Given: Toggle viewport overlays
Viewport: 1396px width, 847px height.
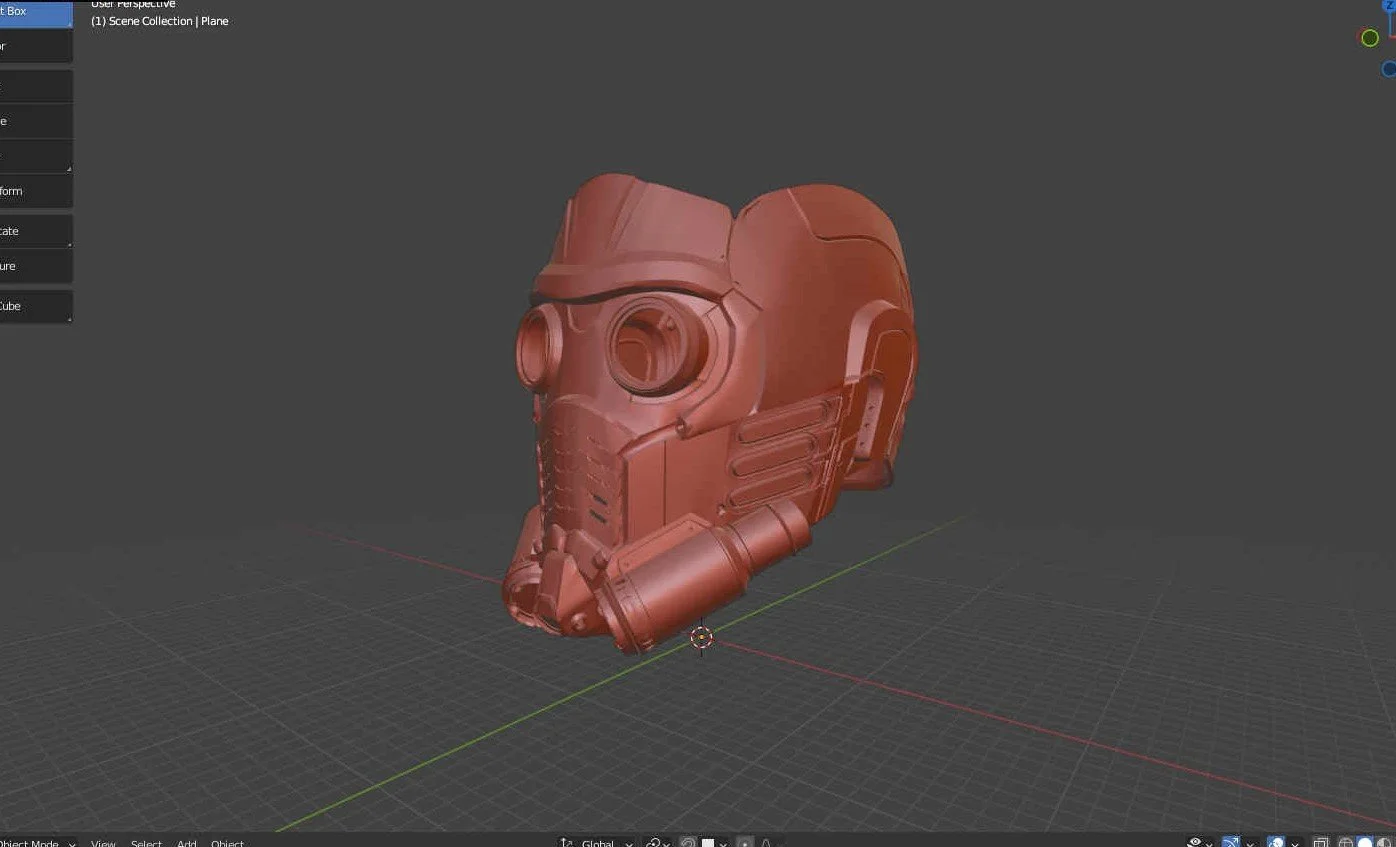Looking at the screenshot, I should pos(1275,842).
